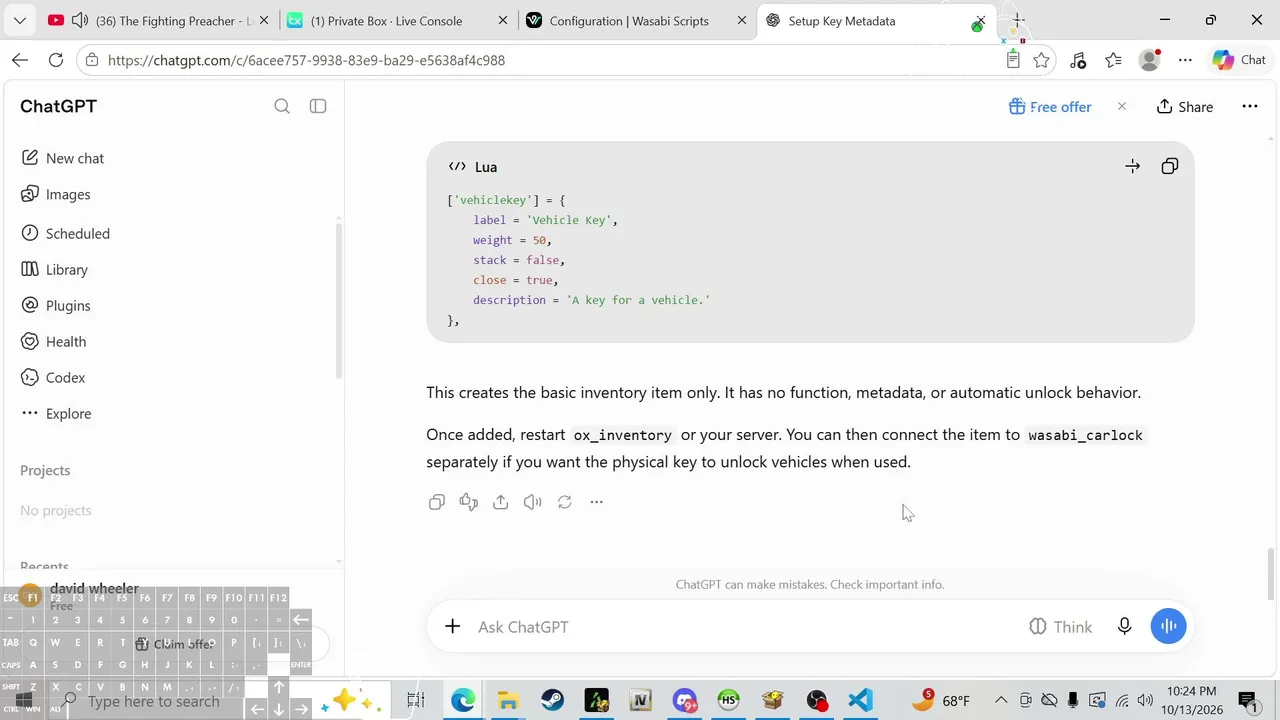Viewport: 1280px width, 720px height.
Task: Add this page to favorites star
Action: (x=1042, y=60)
